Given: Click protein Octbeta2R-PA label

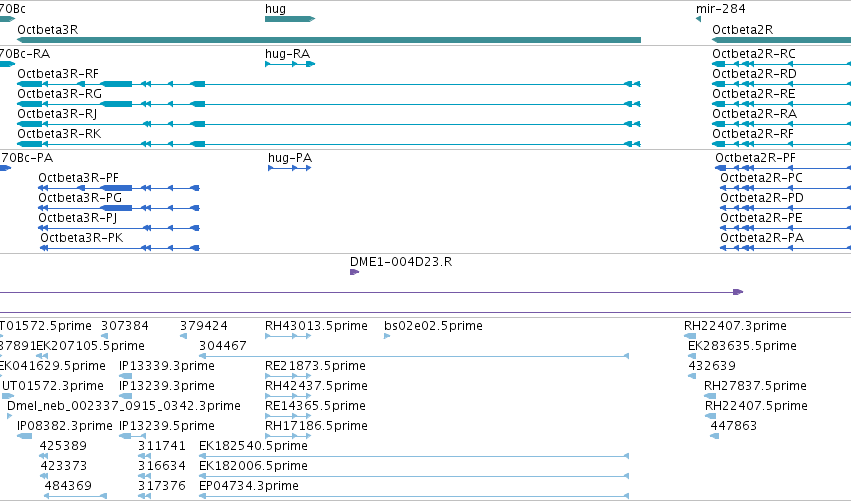Looking at the screenshot, I should (762, 238).
